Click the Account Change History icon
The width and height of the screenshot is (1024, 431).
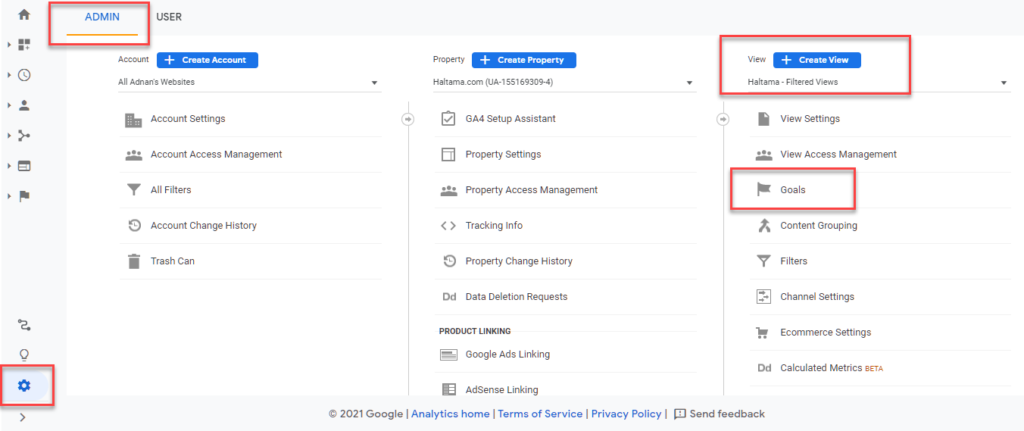tap(133, 226)
